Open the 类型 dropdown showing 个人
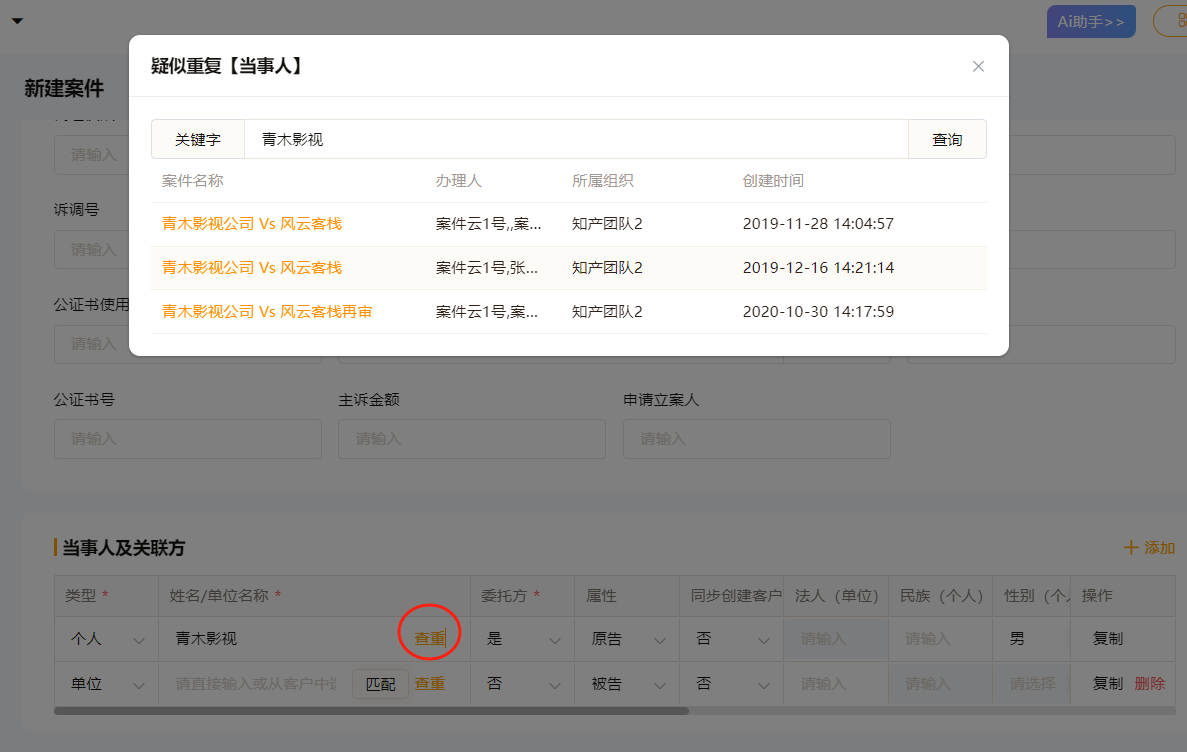The image size is (1187, 752). [105, 639]
